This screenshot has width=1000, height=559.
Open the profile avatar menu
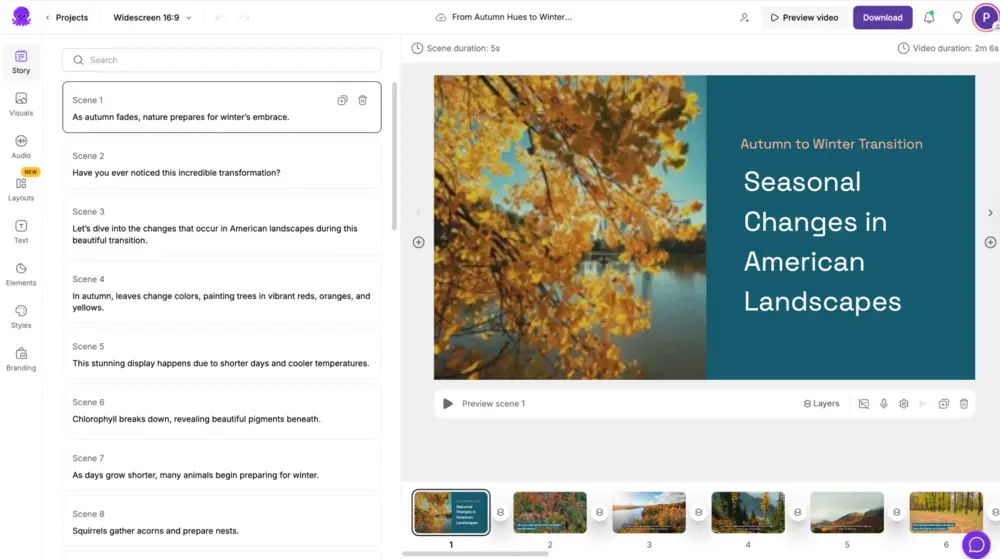985,17
